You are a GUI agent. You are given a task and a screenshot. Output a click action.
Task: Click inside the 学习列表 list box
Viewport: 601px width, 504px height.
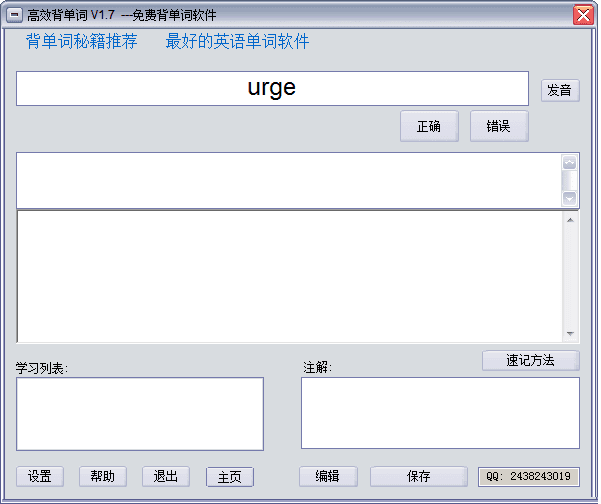[x=140, y=413]
